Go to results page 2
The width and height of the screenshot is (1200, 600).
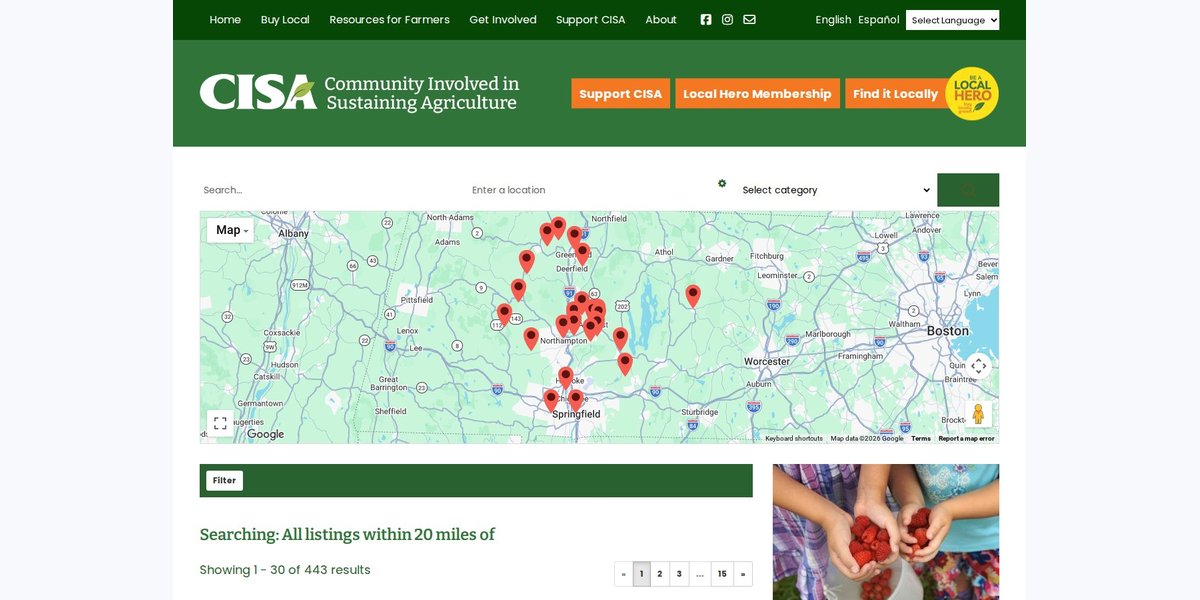(660, 574)
